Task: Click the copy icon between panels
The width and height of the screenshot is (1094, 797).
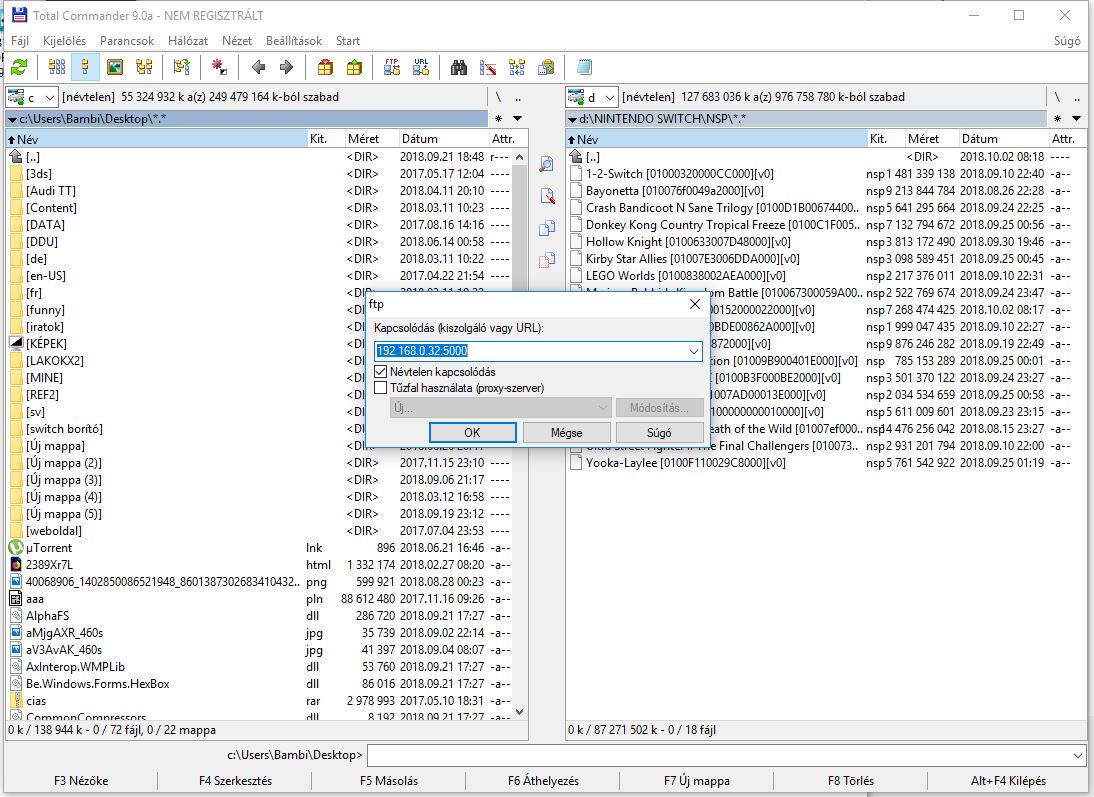Action: click(547, 228)
